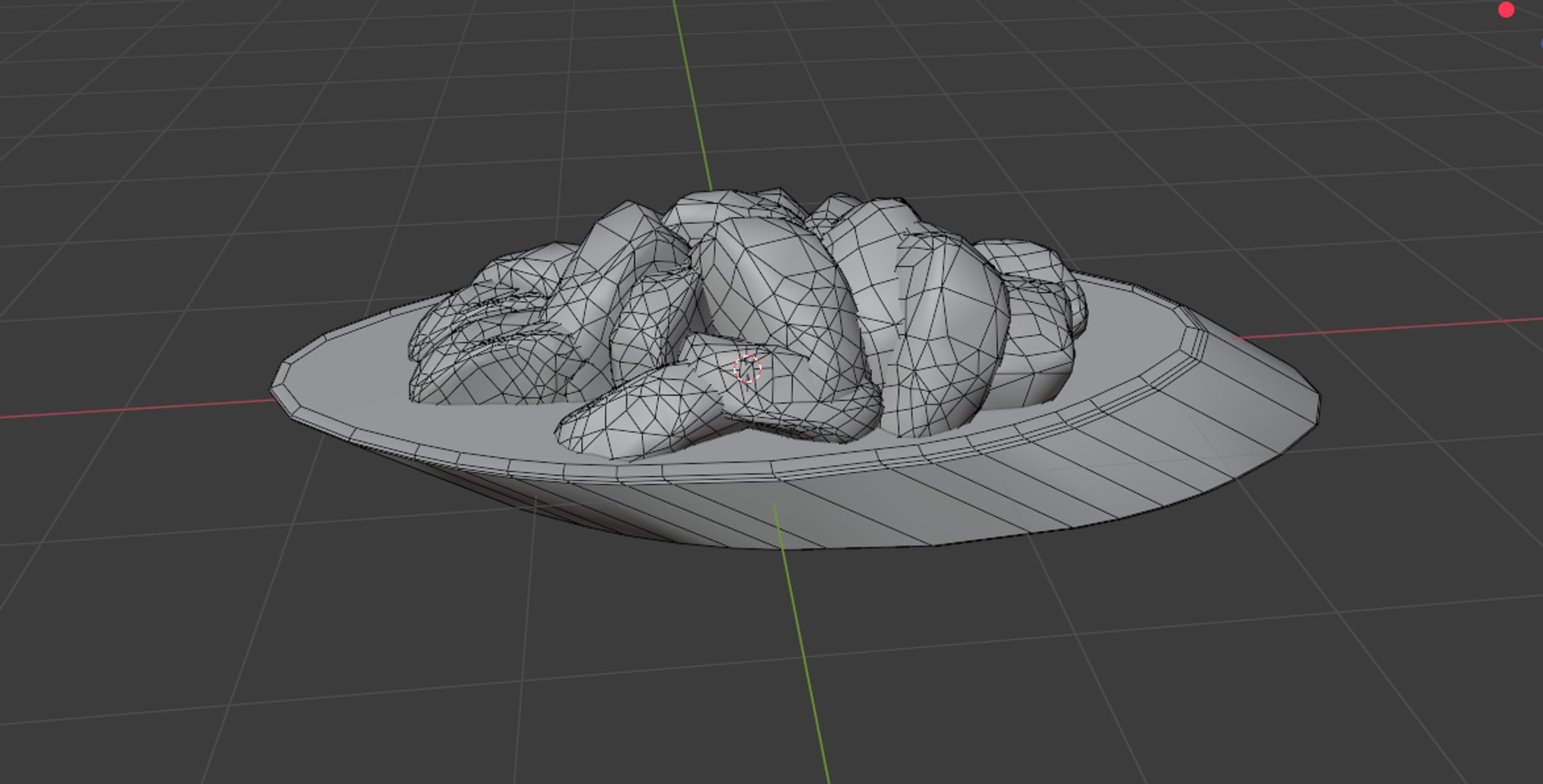Click the empty grid floor to deselect
The height and width of the screenshot is (784, 1543).
pyautogui.click(x=321, y=643)
